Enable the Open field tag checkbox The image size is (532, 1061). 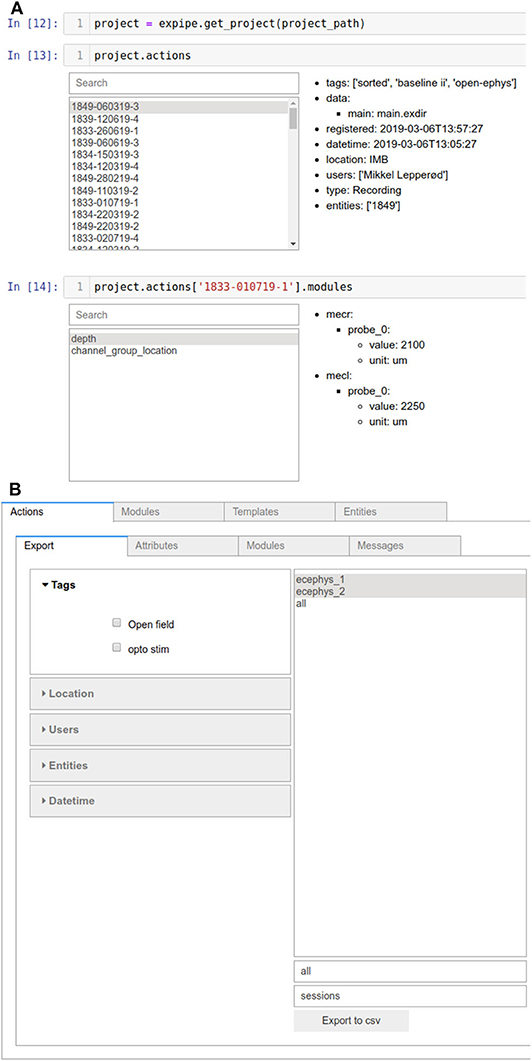pos(116,623)
